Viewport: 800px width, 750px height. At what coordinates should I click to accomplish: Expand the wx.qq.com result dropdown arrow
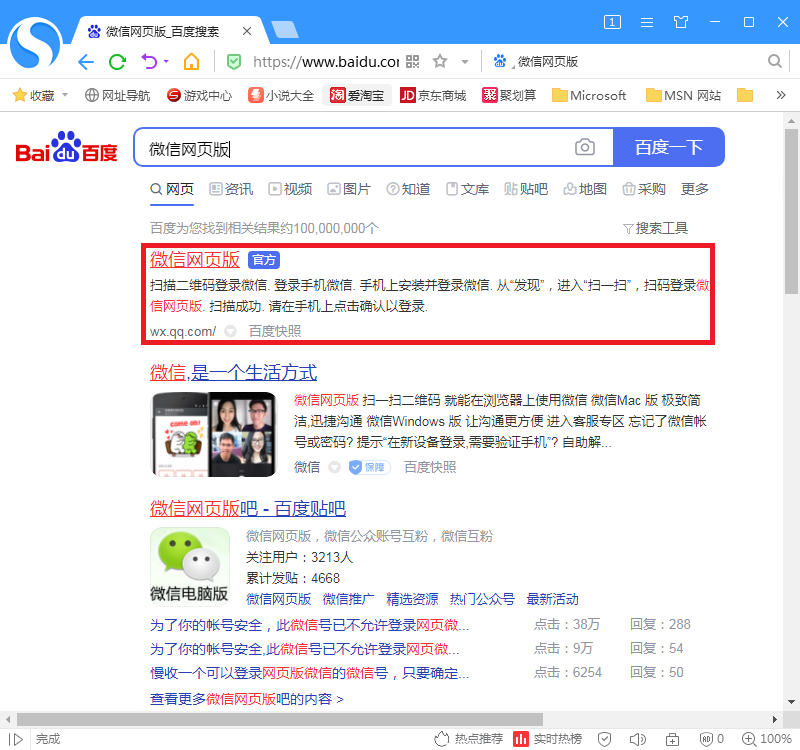[231, 331]
